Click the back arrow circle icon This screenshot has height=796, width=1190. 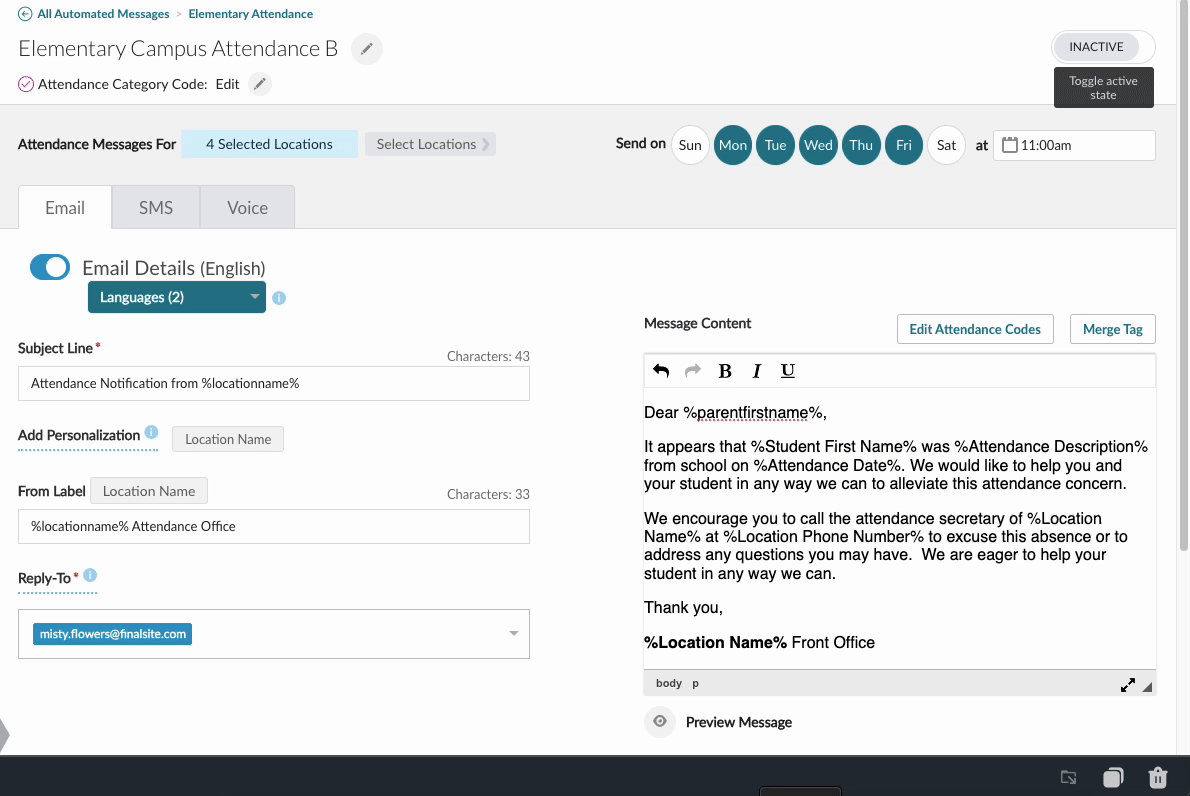pos(25,14)
